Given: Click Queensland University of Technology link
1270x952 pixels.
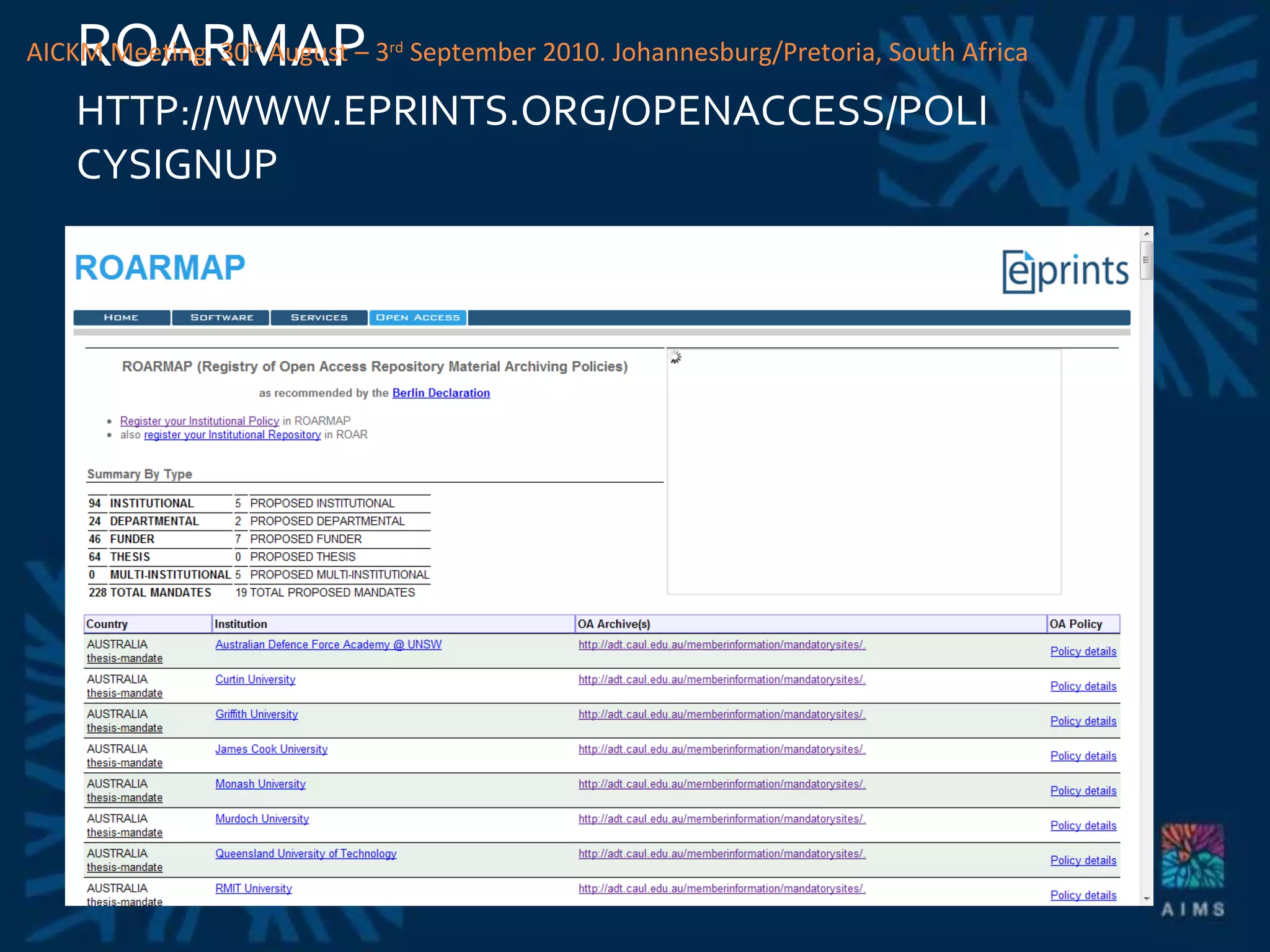Looking at the screenshot, I should click(306, 853).
